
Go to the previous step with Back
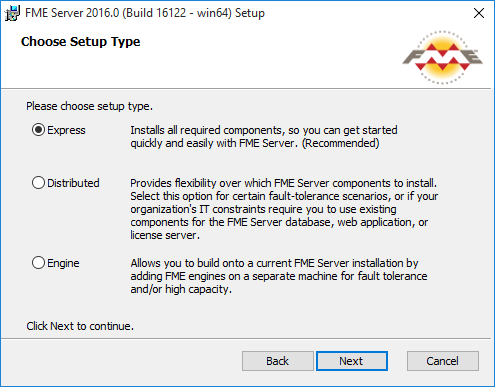click(x=278, y=361)
